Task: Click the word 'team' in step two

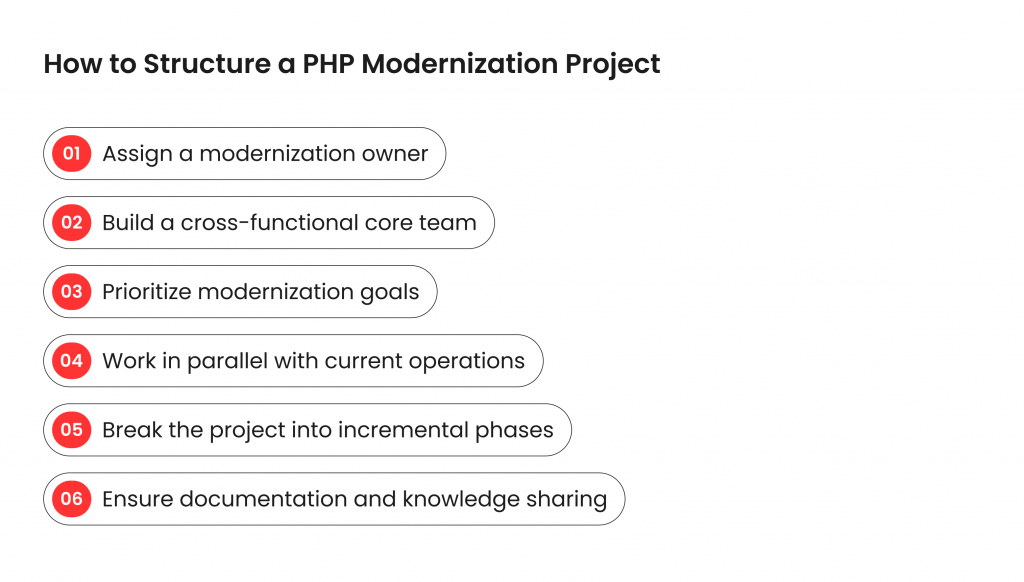Action: coord(448,223)
